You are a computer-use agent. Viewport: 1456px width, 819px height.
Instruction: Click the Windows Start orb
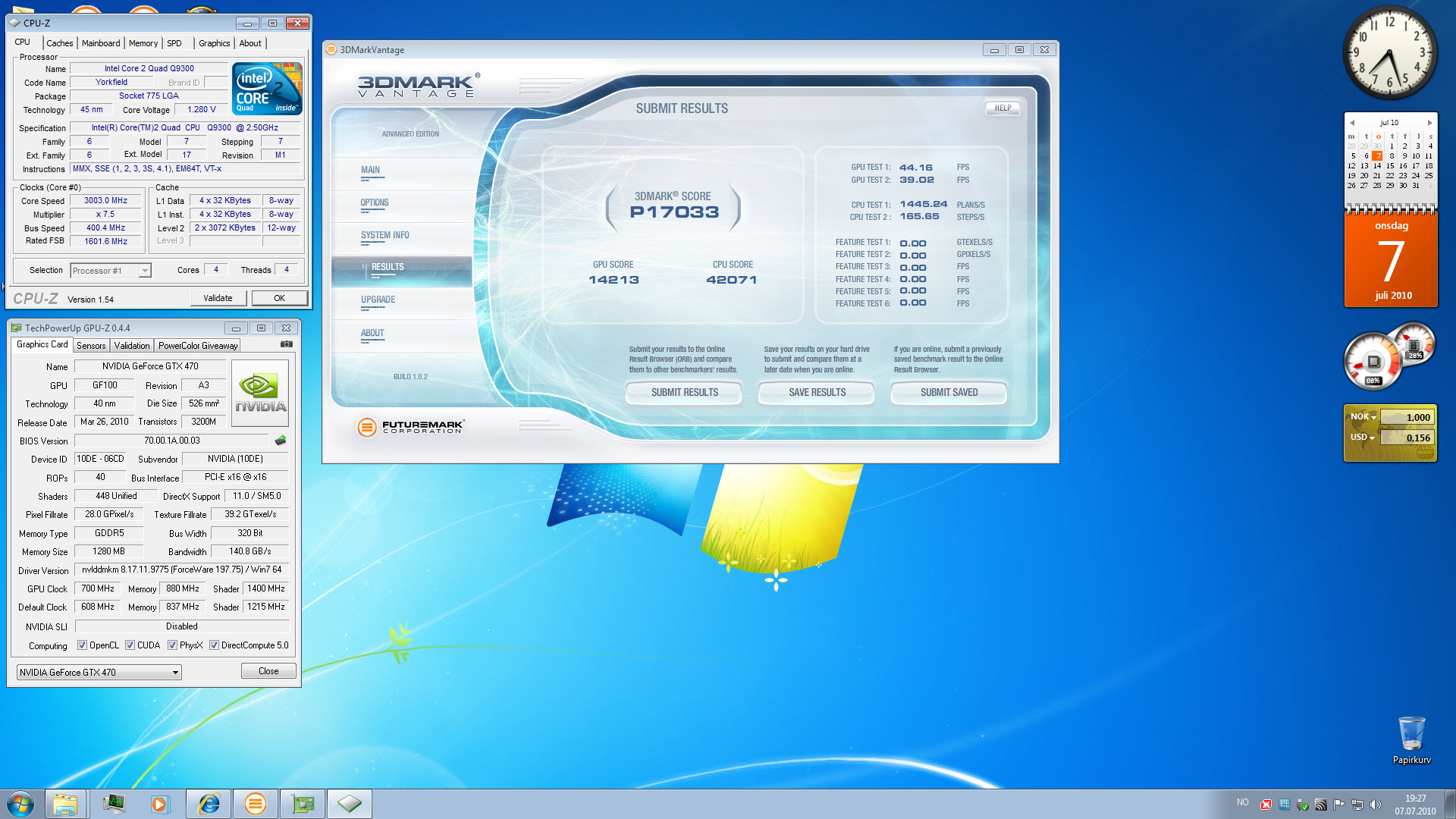click(x=20, y=804)
